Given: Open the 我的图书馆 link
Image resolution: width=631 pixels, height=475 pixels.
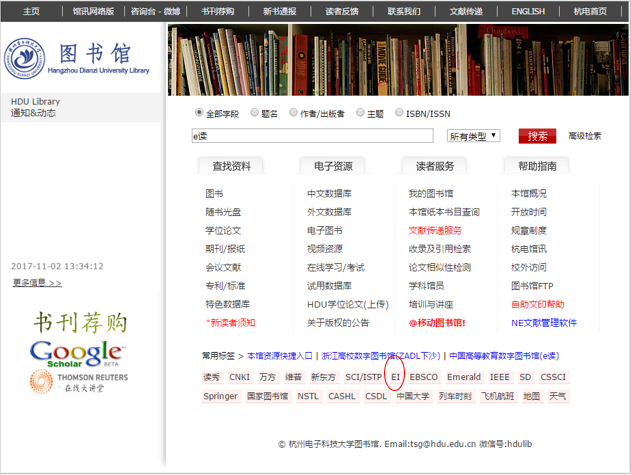Looking at the screenshot, I should (x=431, y=194).
